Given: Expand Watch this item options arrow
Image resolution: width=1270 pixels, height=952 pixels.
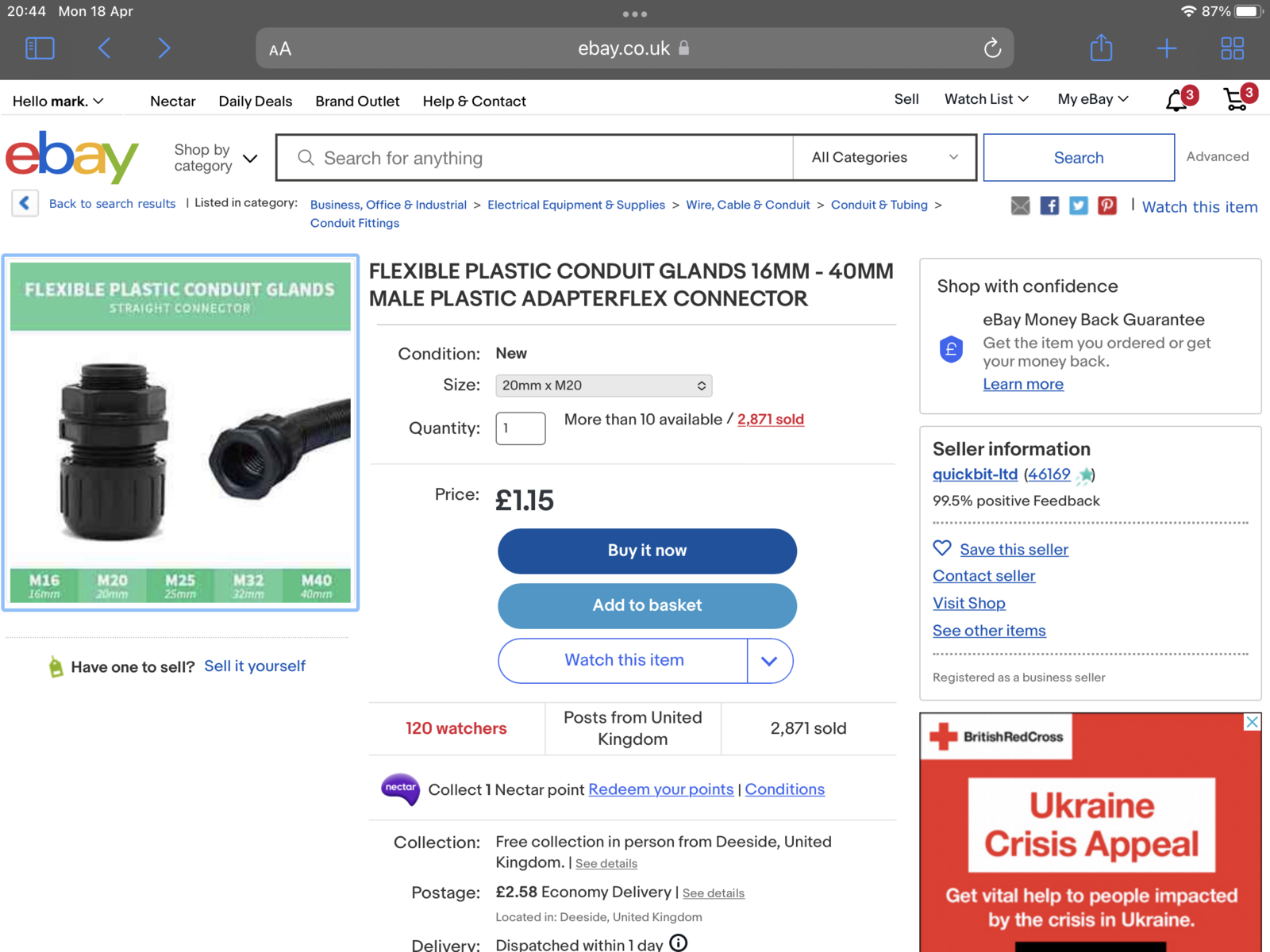Looking at the screenshot, I should [769, 661].
